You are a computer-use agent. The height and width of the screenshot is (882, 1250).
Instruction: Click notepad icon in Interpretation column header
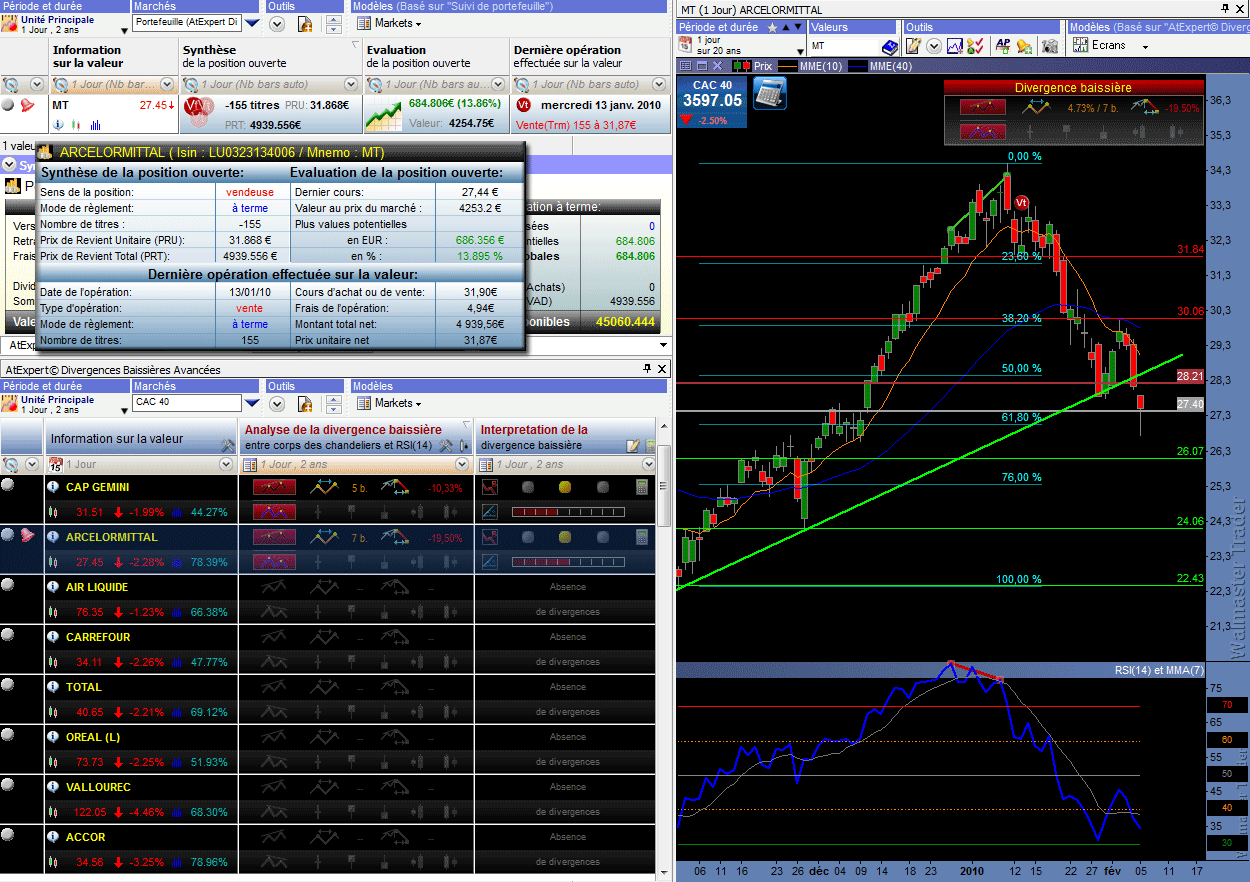click(632, 446)
